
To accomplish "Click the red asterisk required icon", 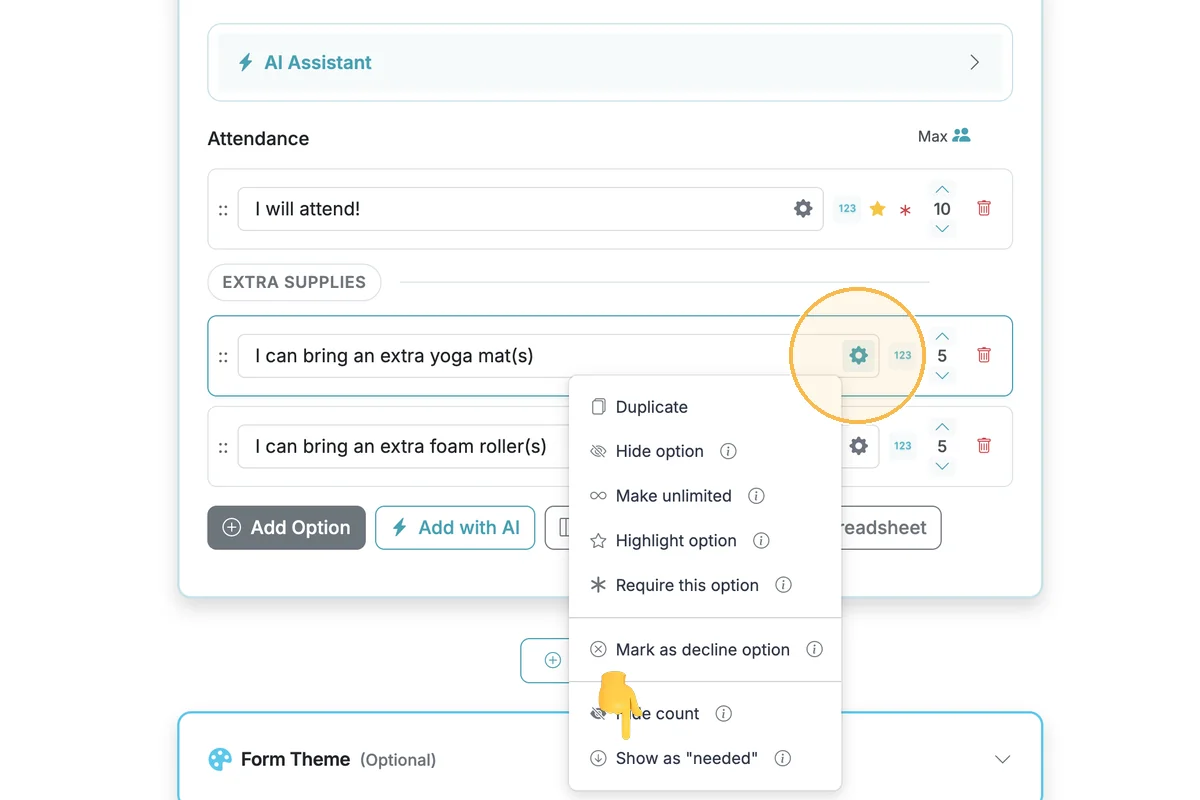I will pos(905,210).
